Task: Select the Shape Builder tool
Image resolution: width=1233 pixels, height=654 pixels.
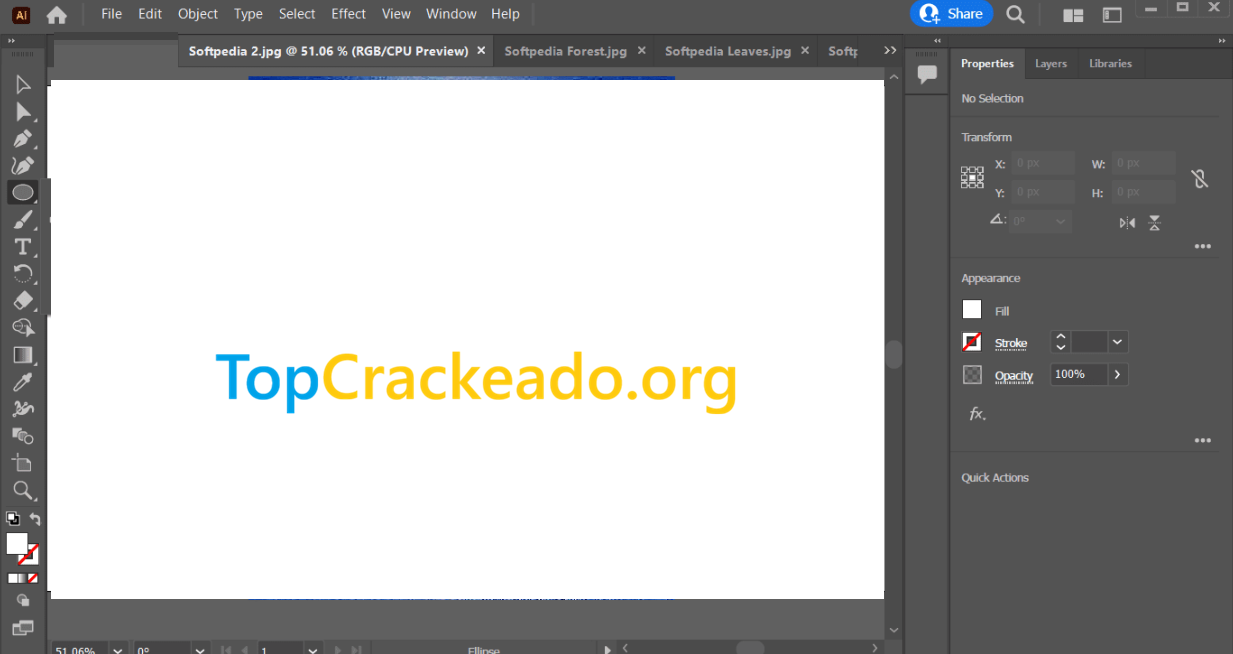Action: (23, 328)
